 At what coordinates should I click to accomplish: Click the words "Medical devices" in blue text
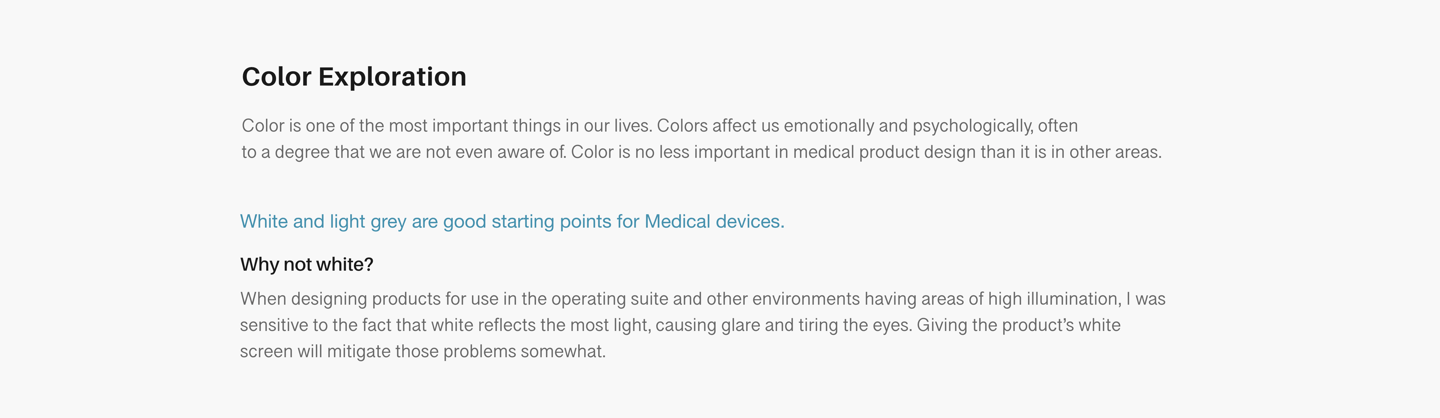[713, 221]
